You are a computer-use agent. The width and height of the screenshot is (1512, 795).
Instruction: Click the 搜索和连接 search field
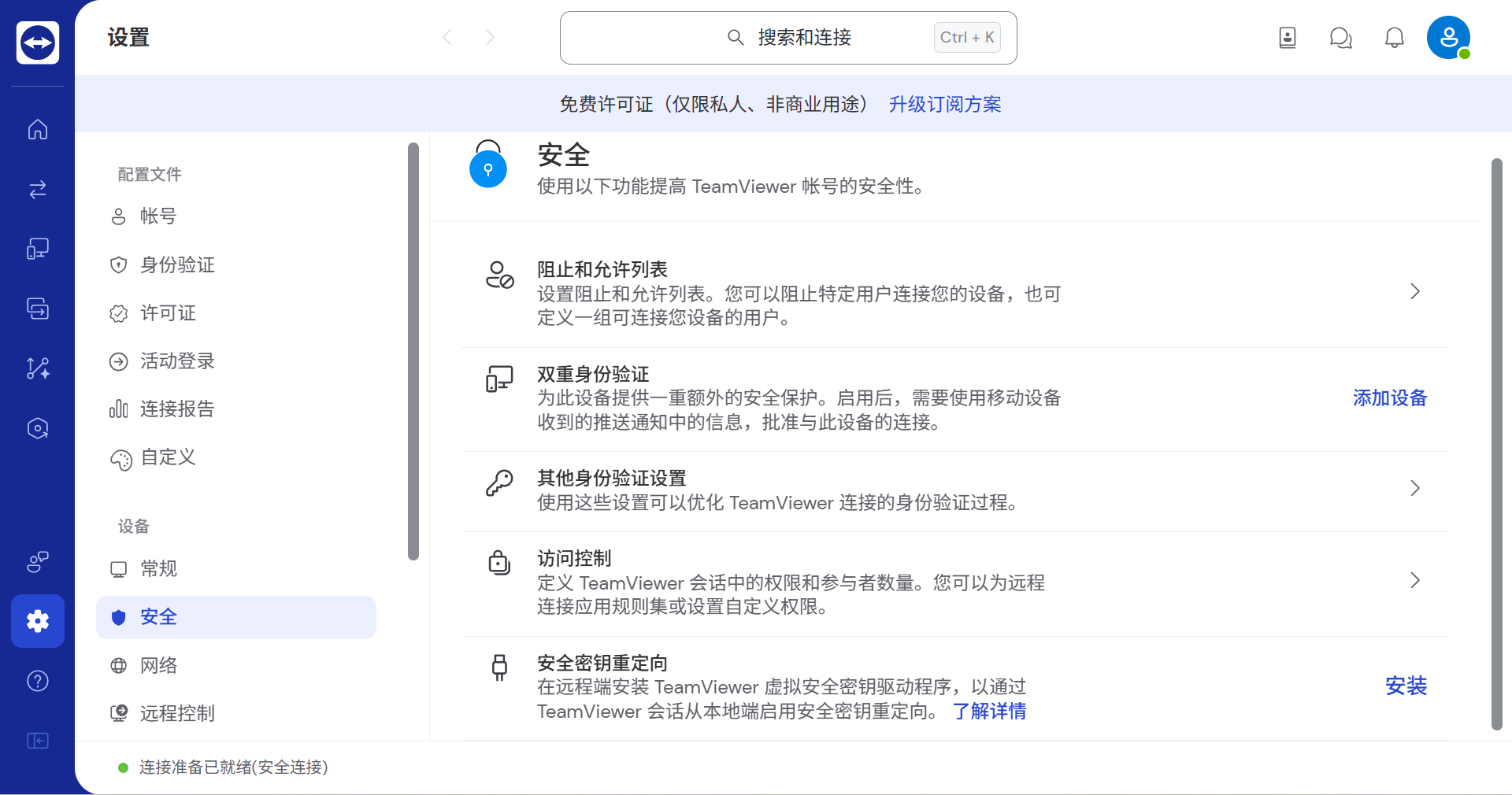click(x=788, y=38)
